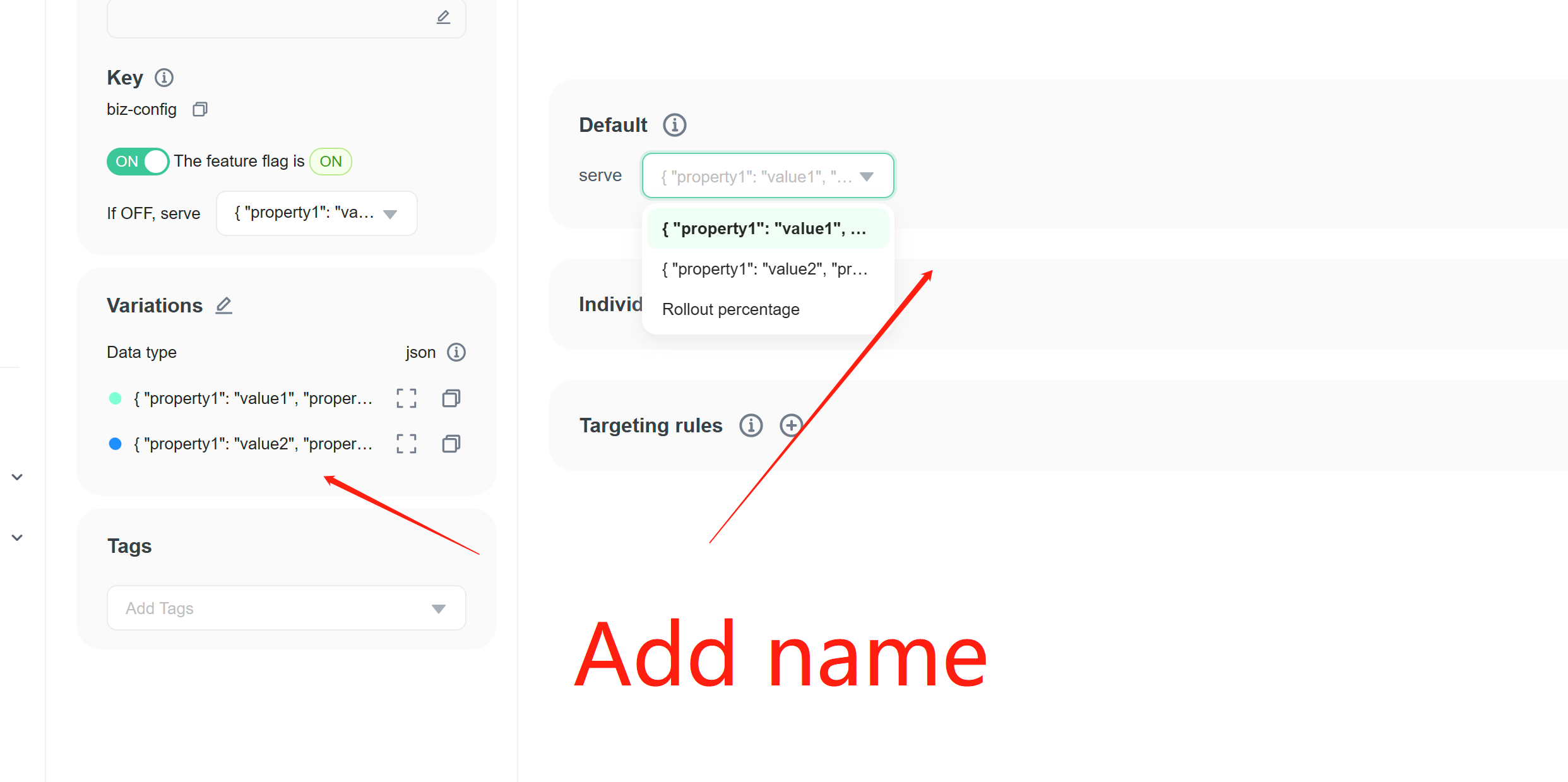Select Rollout percentage from the dropdown
The image size is (1568, 782).
(730, 309)
